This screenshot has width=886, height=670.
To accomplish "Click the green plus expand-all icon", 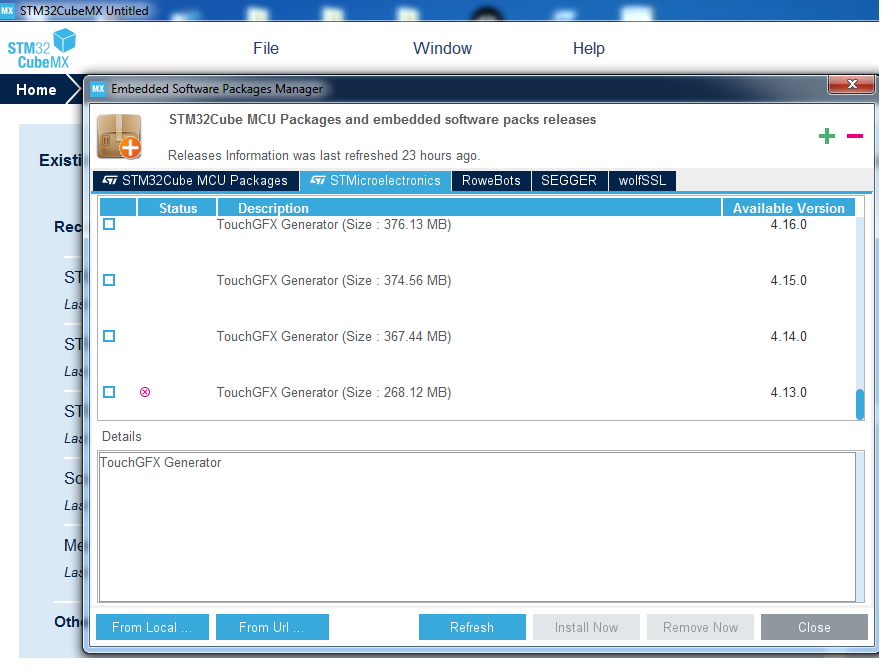I will (827, 136).
